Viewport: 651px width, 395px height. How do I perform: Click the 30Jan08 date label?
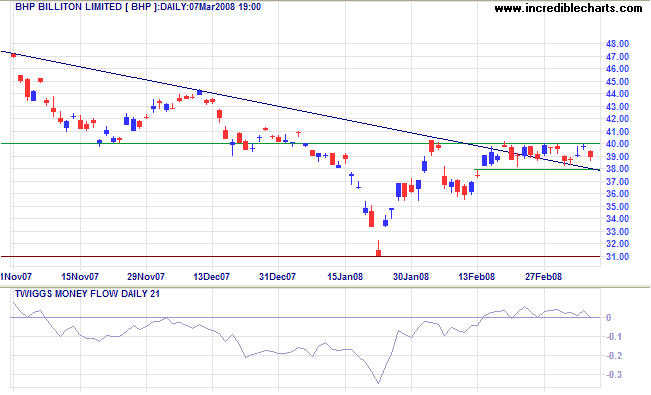click(411, 277)
